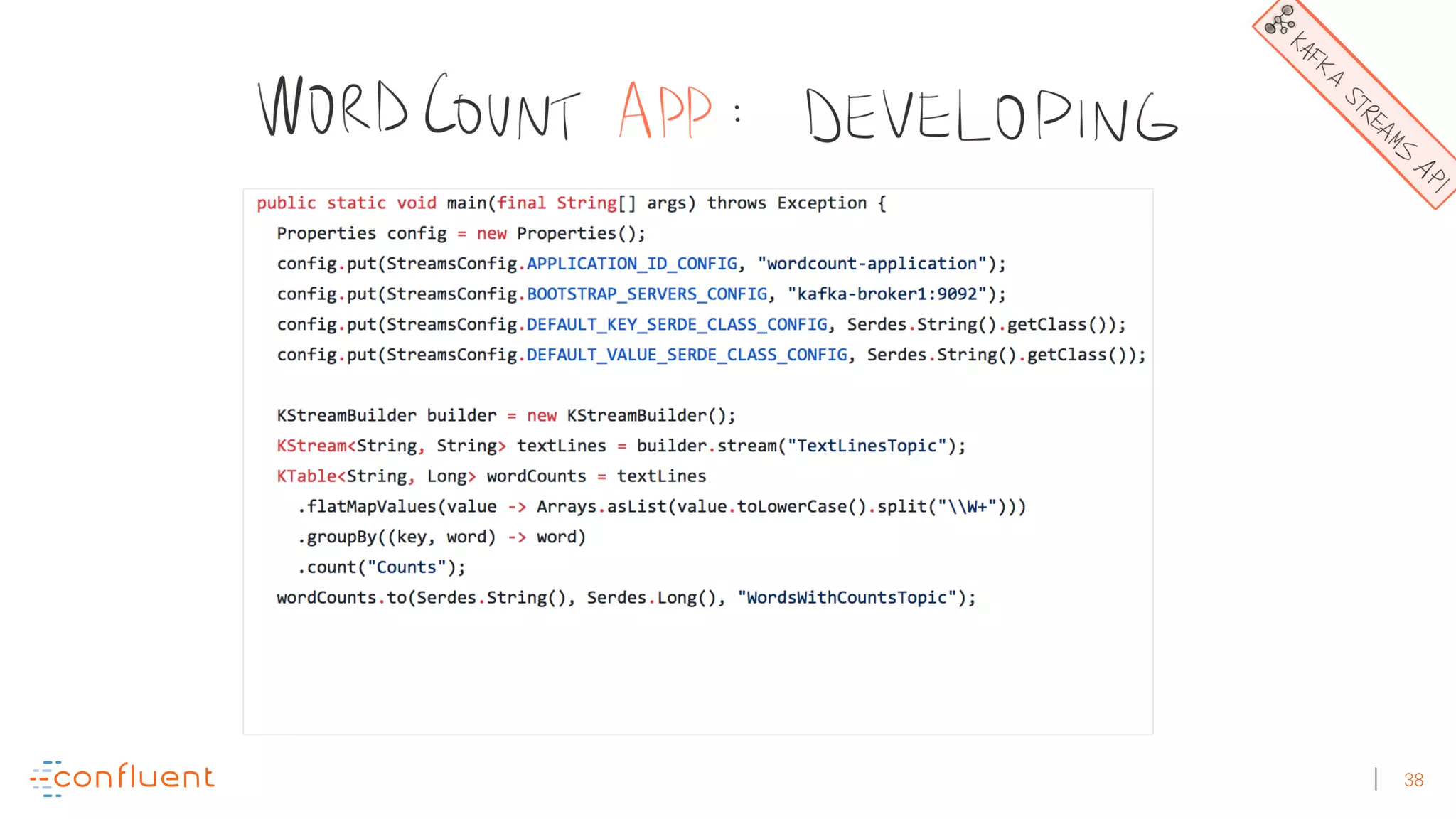Click the 'confluent' wordmark text
Image resolution: width=1456 pixels, height=819 pixels.
134,776
